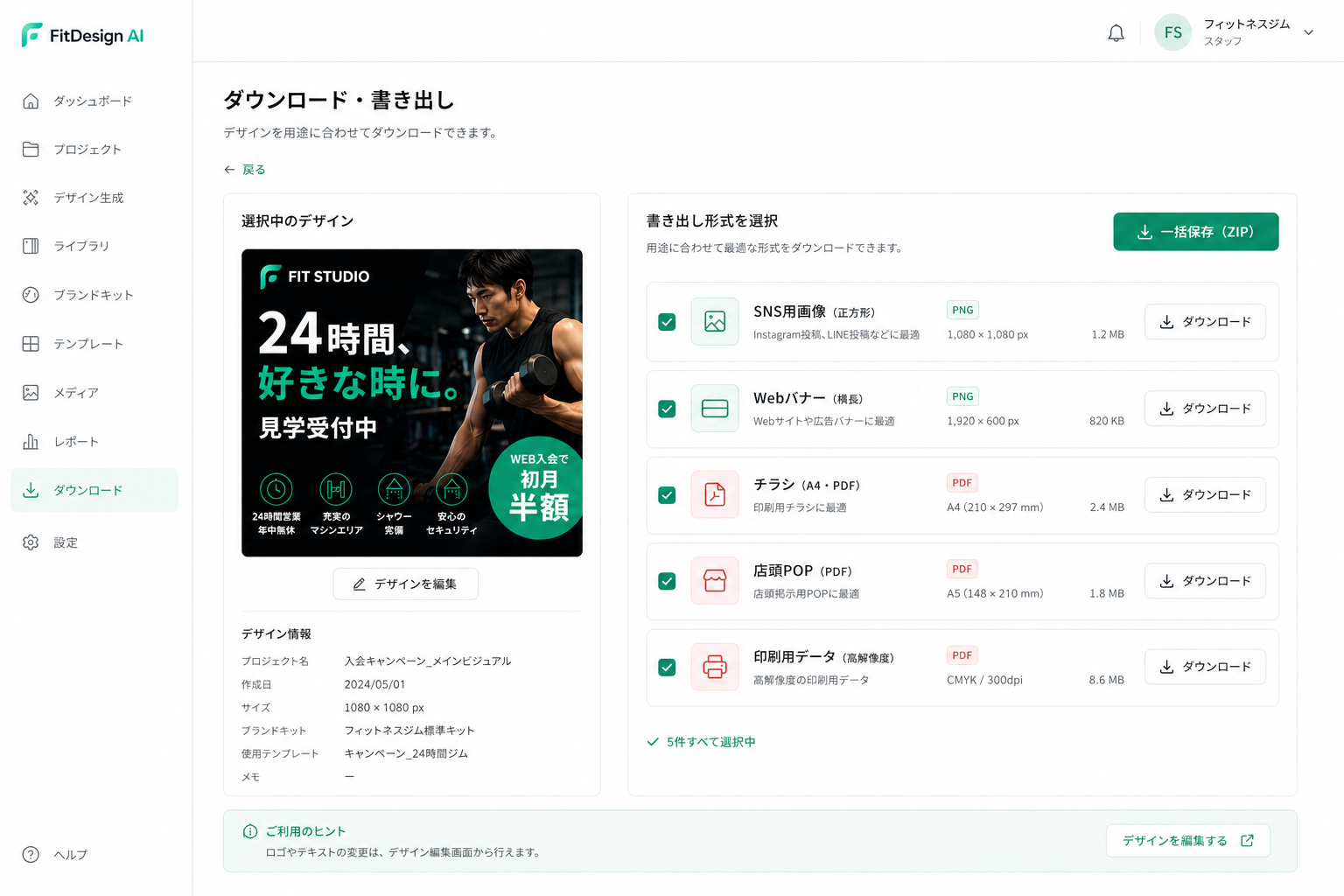Click the チラシ PDF file icon

point(715,495)
